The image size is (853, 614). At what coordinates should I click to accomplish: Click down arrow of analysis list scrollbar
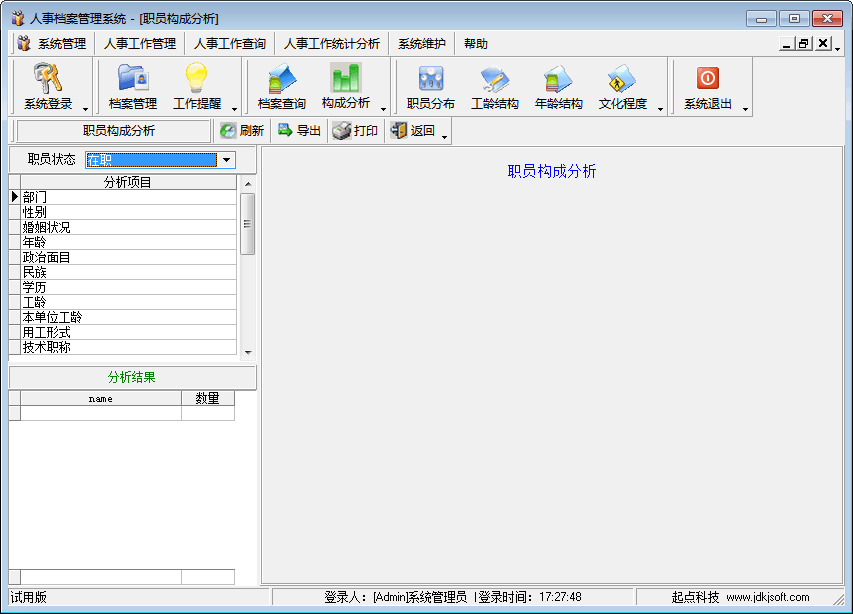[248, 352]
